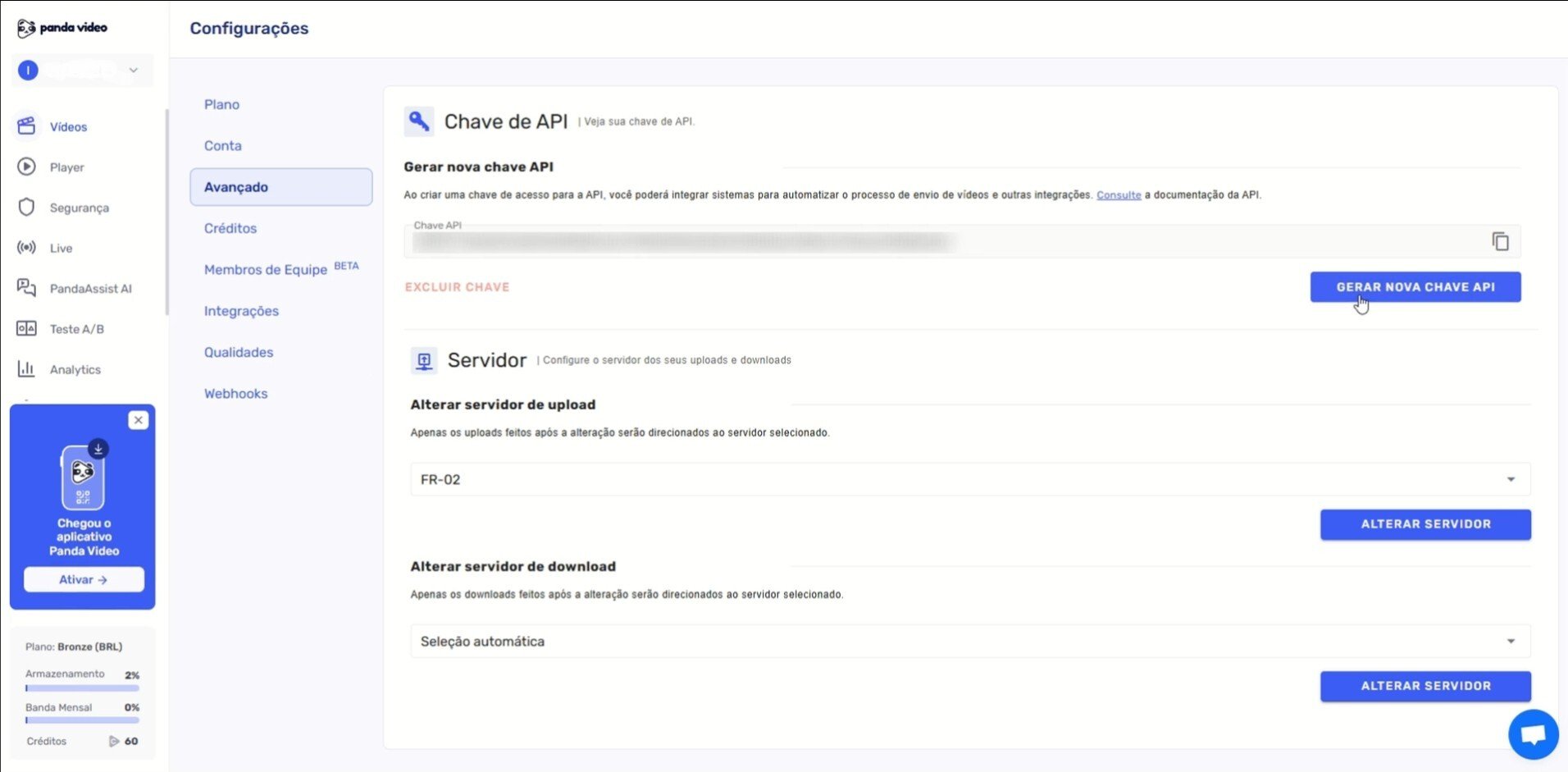
Task: Expand the download server Seleção automática dropdown
Action: coord(969,642)
